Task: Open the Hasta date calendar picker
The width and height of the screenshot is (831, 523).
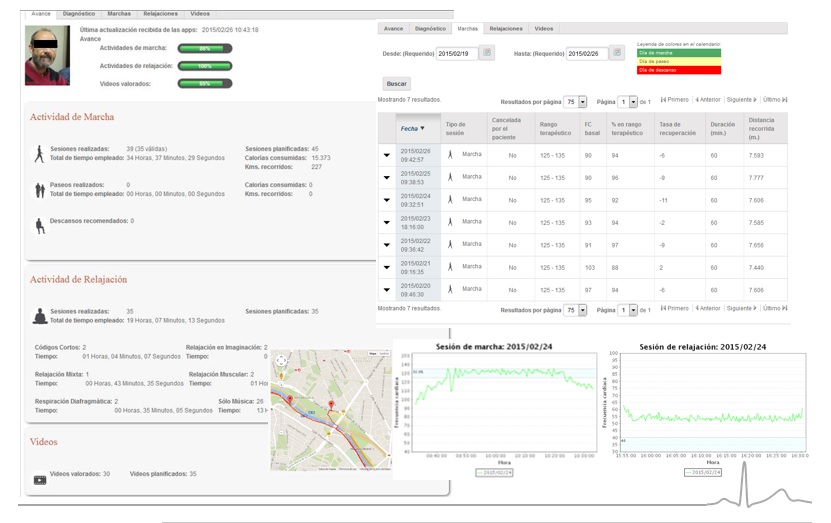Action: click(616, 53)
